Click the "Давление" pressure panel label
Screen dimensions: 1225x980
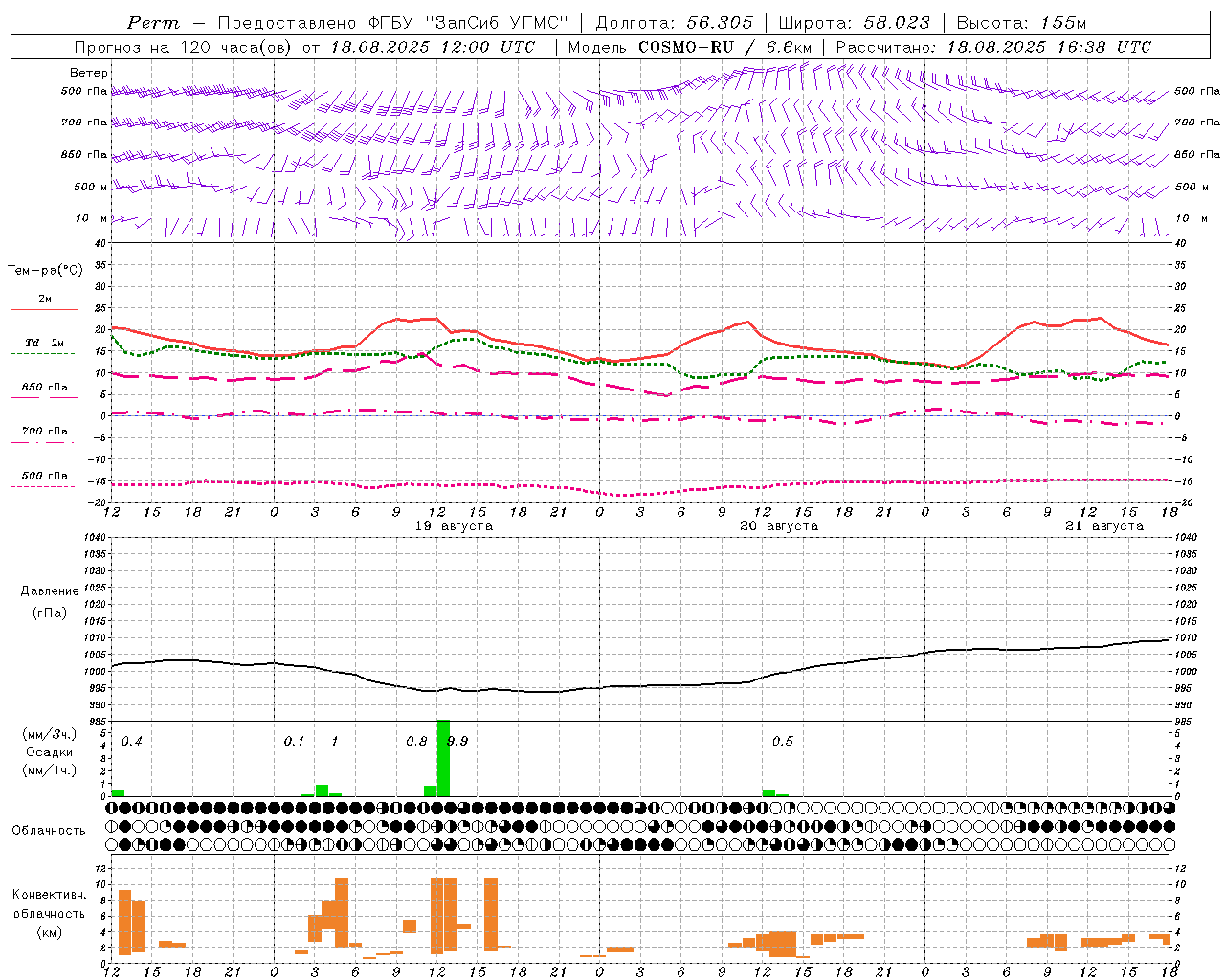50,591
